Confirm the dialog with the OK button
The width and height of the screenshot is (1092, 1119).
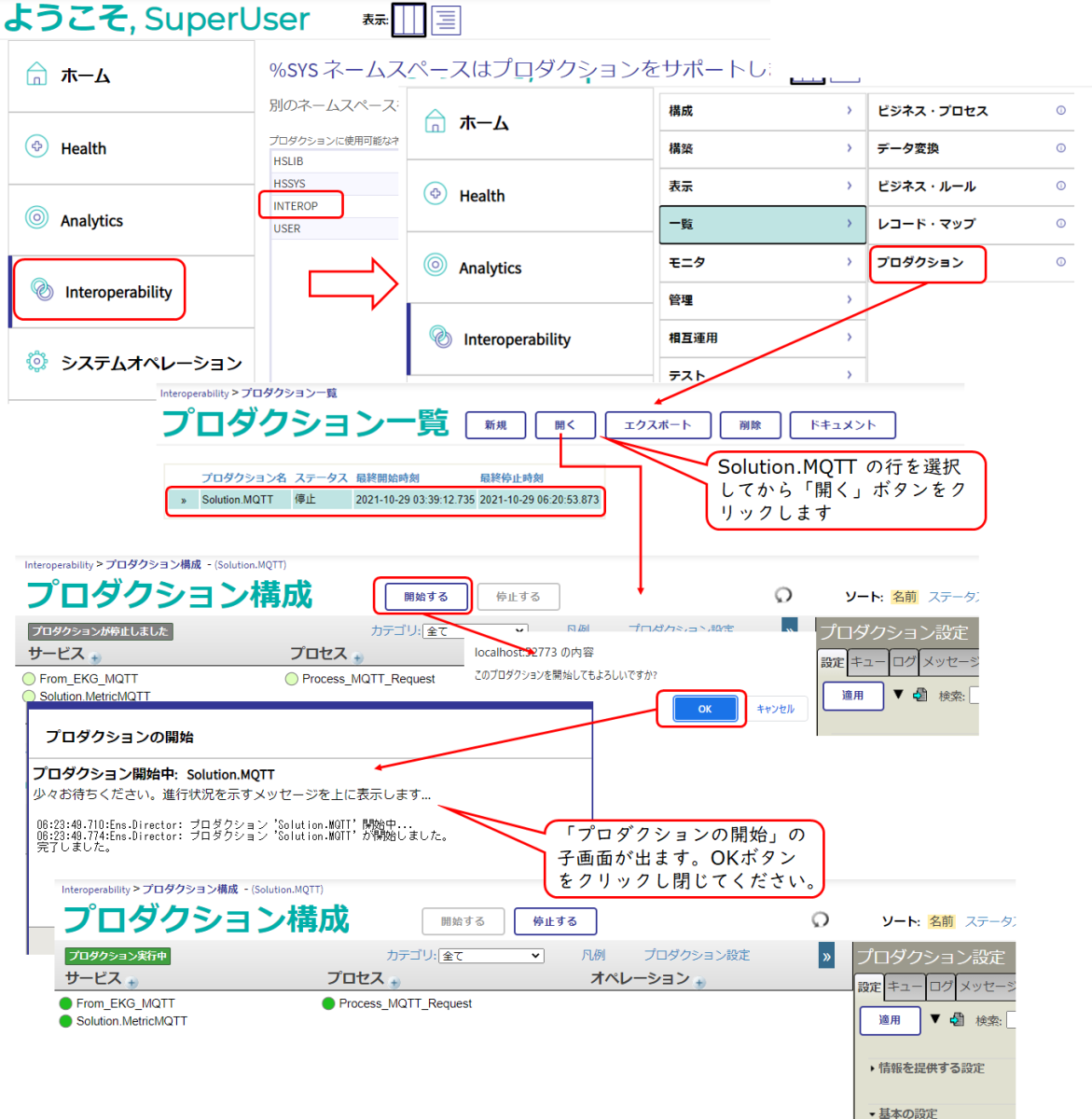704,709
